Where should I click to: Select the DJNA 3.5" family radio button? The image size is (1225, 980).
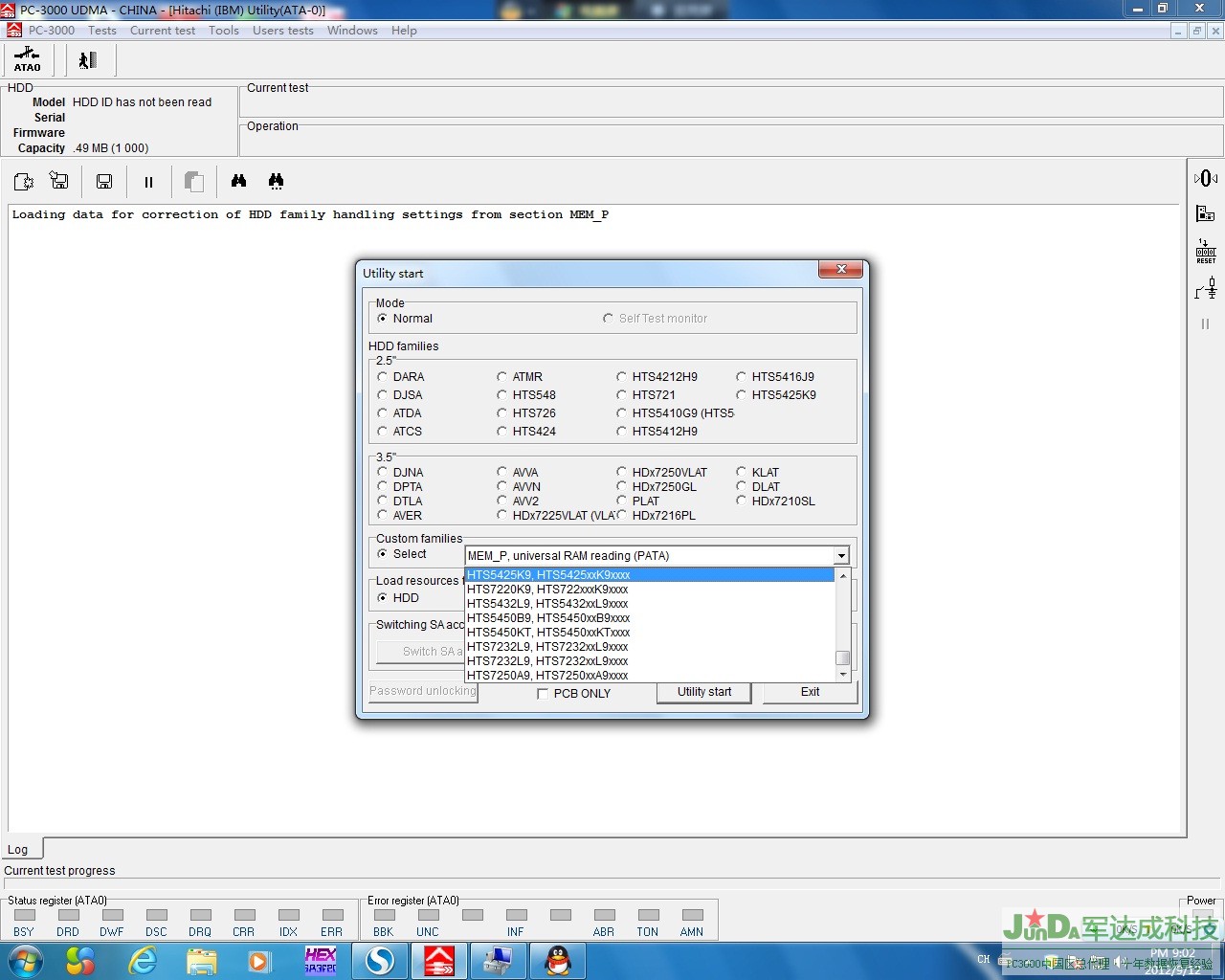click(x=383, y=473)
